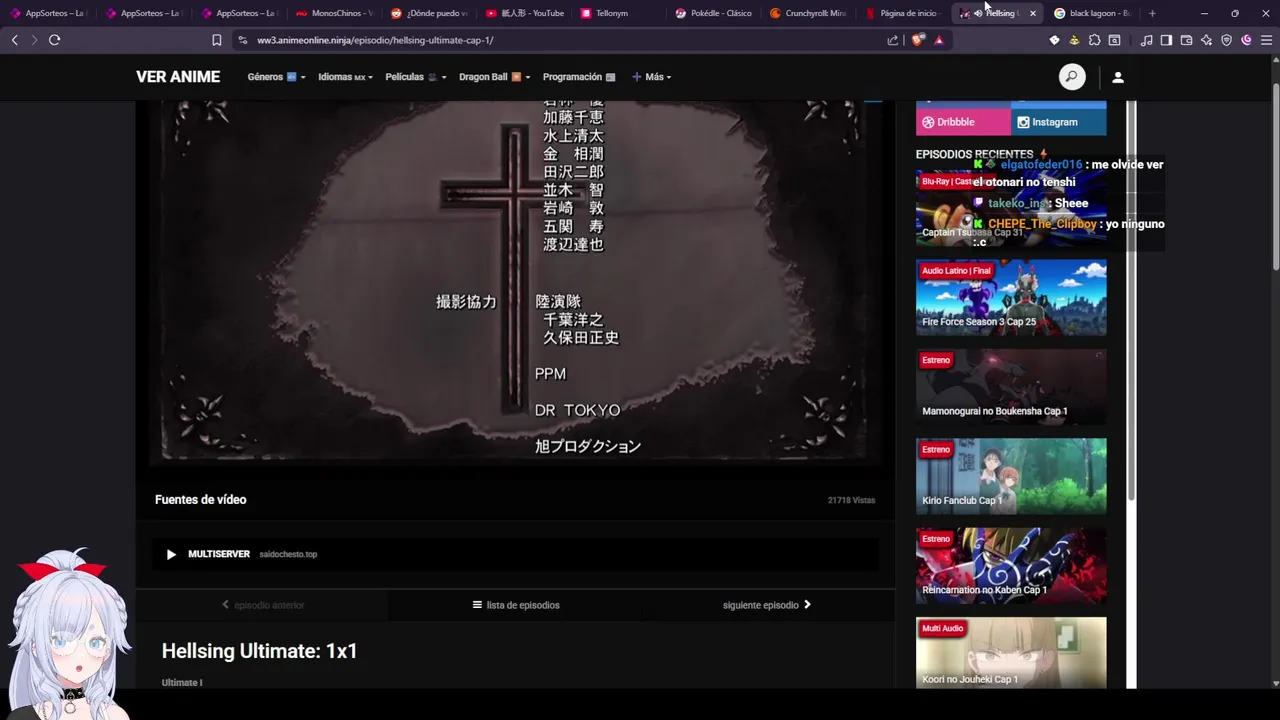Open Fire Force Season 3 Cap 25 thumbnail
1280x720 pixels.
pyautogui.click(x=1011, y=297)
